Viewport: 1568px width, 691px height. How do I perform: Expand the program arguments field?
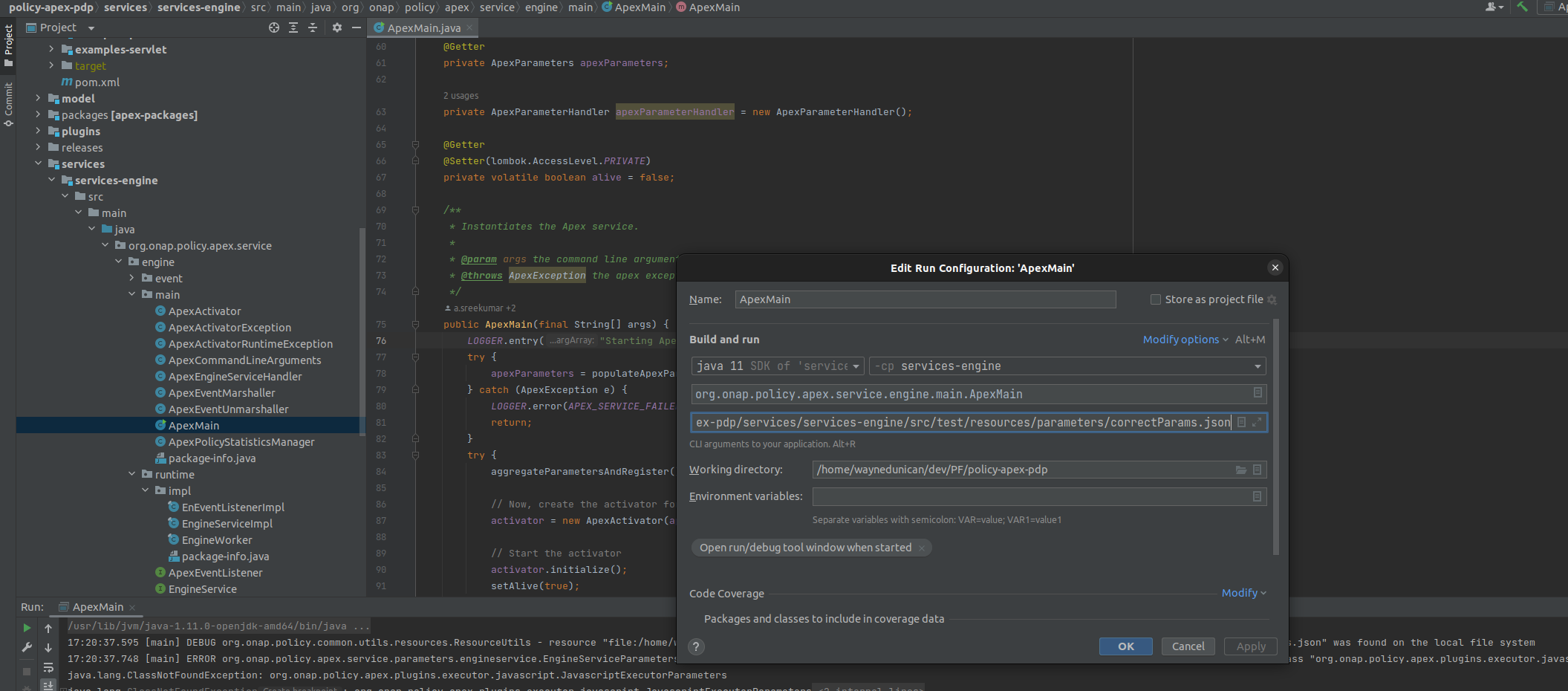[x=1257, y=422]
